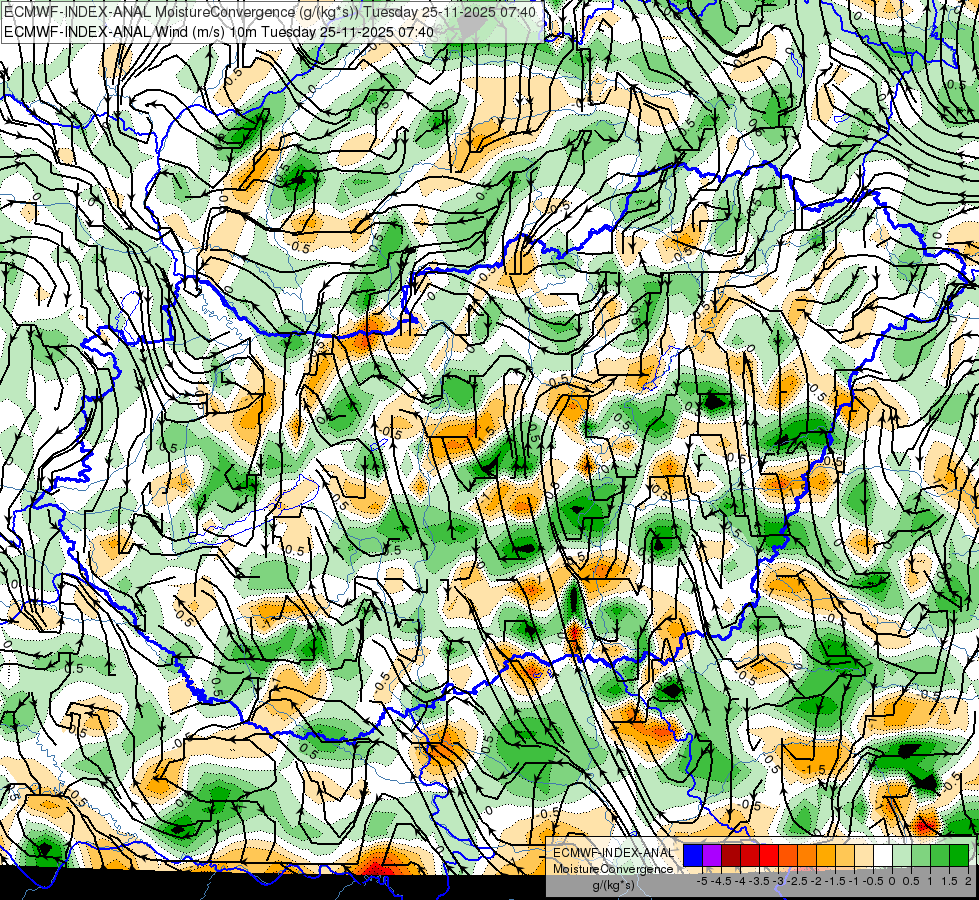Select the -4 legend scale value
The image size is (979, 900).
[740, 881]
